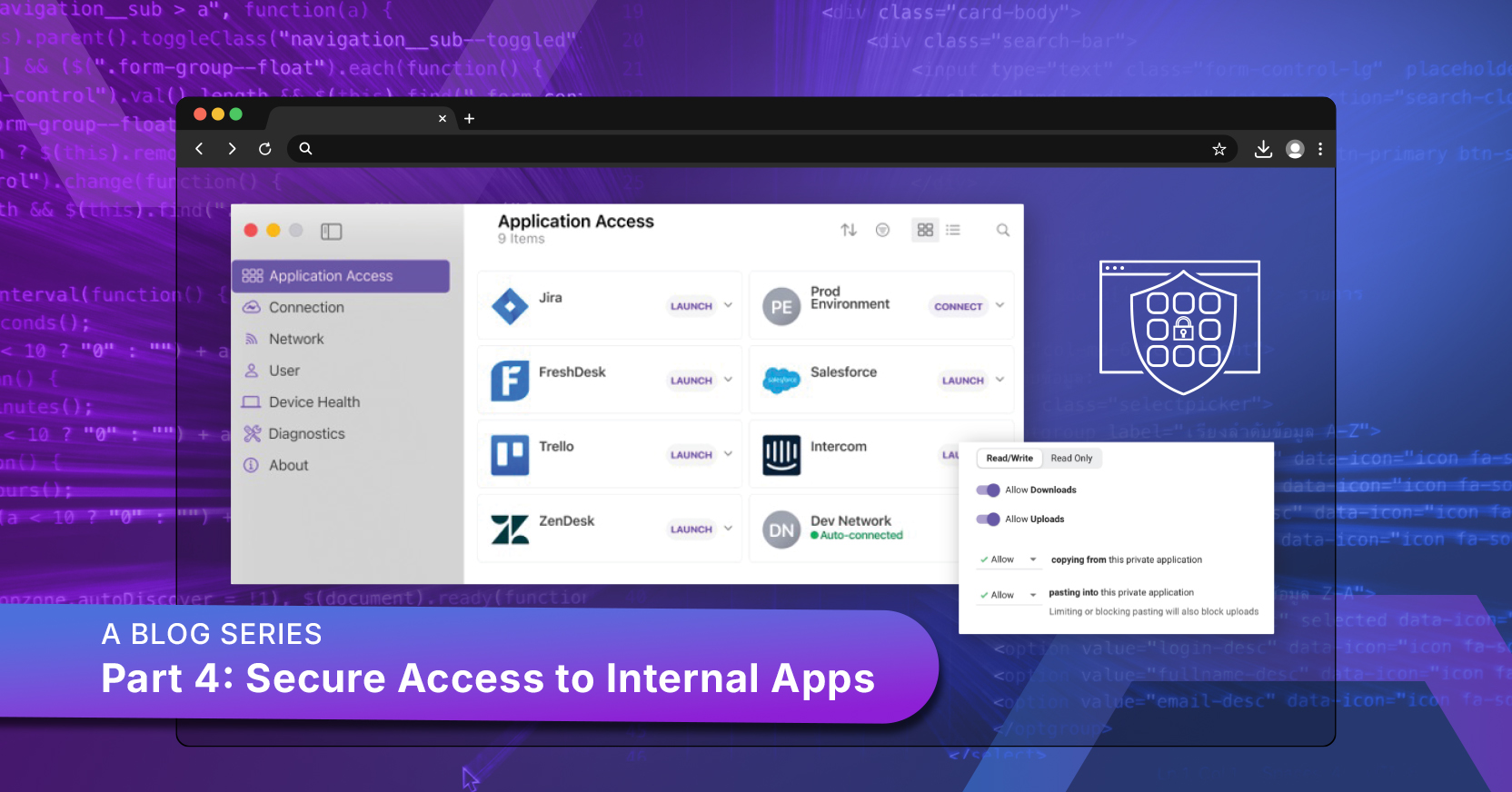Launch the ZenDesk application
The image size is (1512, 792).
(691, 530)
